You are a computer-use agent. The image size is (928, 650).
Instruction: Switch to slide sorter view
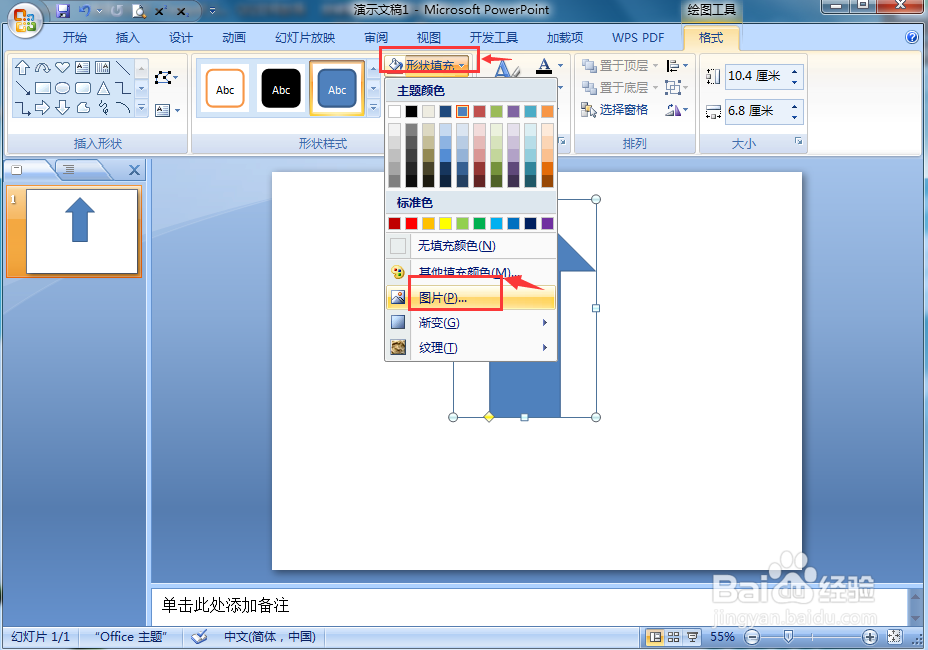(674, 637)
